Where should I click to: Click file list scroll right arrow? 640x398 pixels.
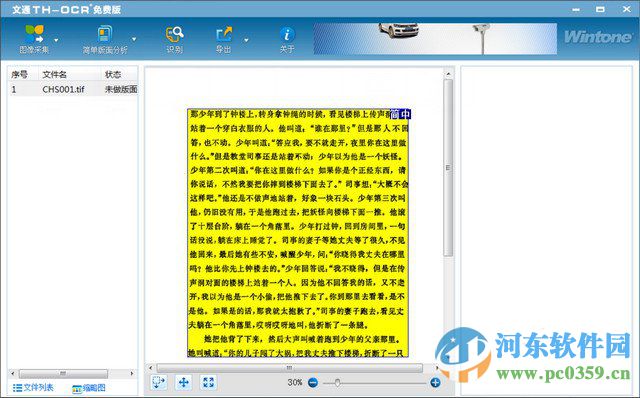coord(132,373)
